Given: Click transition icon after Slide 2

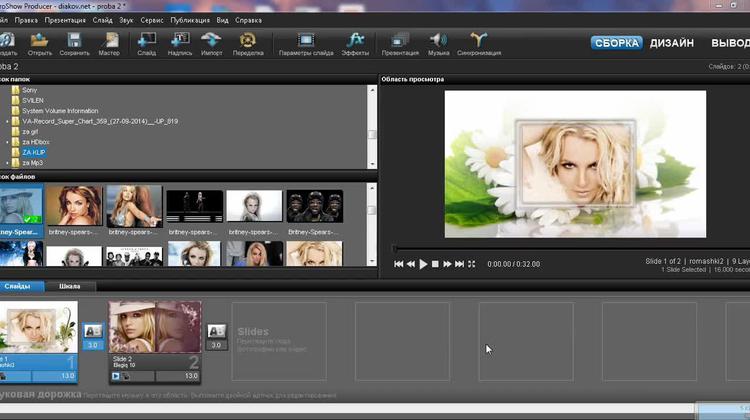Looking at the screenshot, I should coord(216,331).
